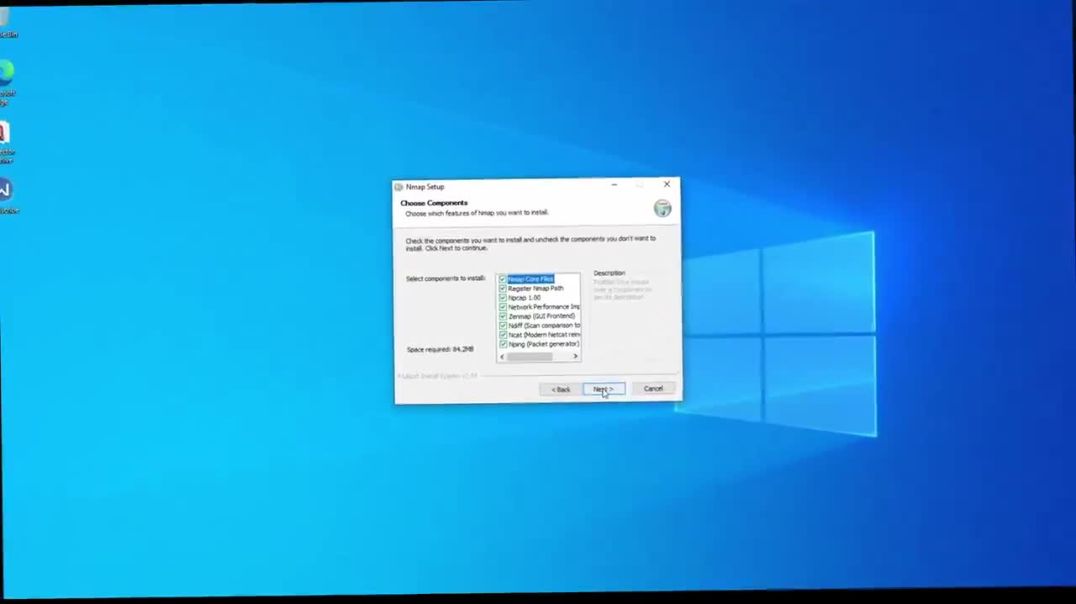The image size is (1076, 604).
Task: Click the horizontal scrollbar thumb in component list
Action: coord(530,356)
